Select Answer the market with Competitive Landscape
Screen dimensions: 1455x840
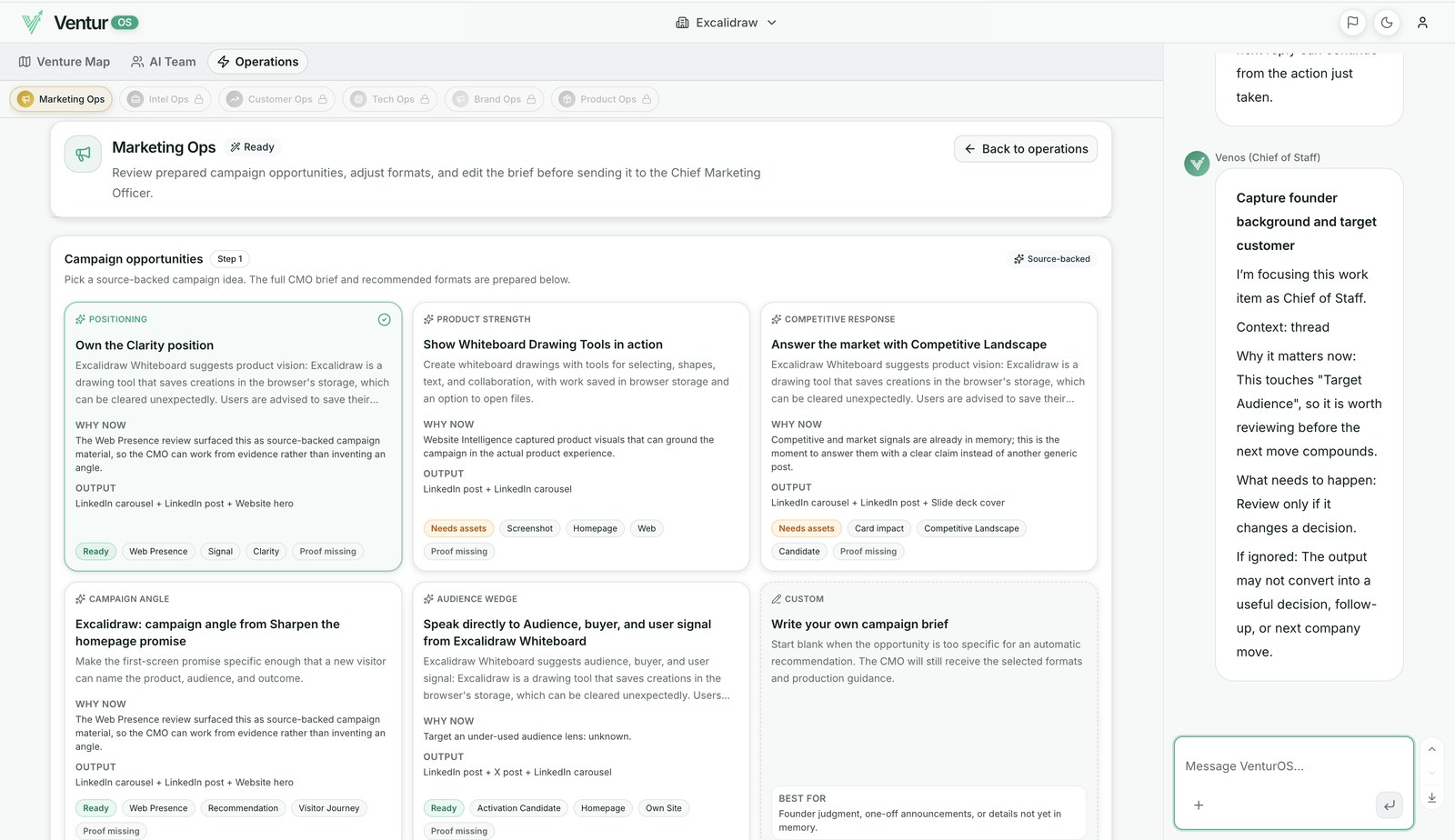coord(928,436)
